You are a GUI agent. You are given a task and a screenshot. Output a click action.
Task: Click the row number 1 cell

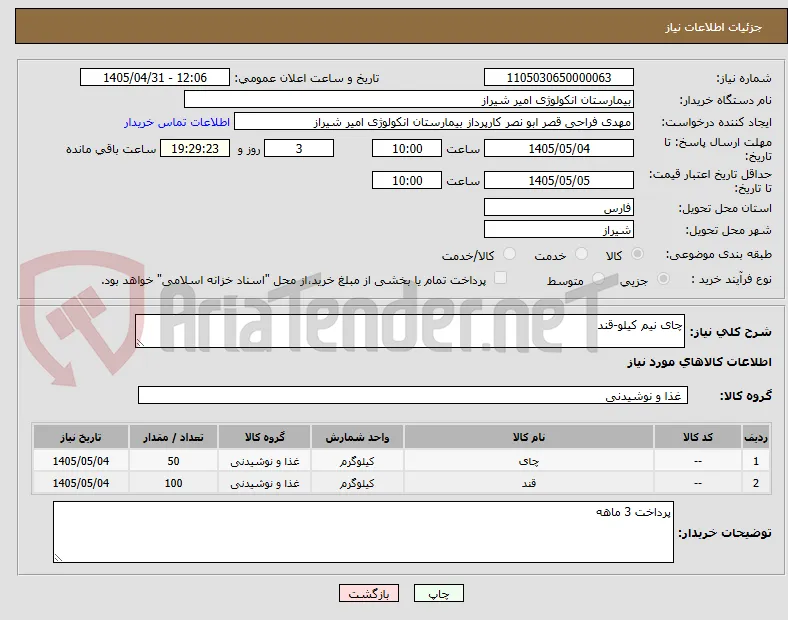[x=756, y=461]
